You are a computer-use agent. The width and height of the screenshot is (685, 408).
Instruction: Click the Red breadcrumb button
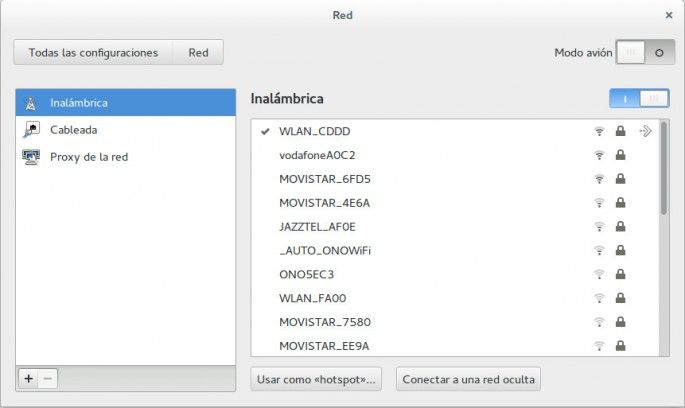(198, 53)
